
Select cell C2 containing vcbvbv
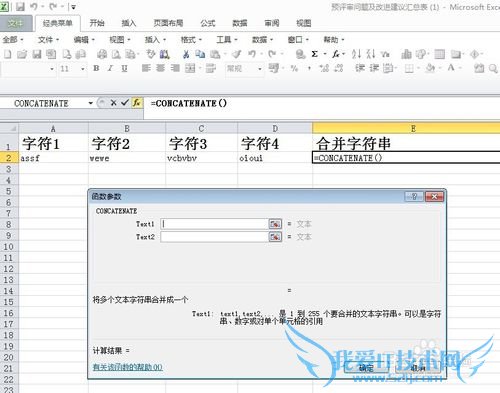click(202, 158)
